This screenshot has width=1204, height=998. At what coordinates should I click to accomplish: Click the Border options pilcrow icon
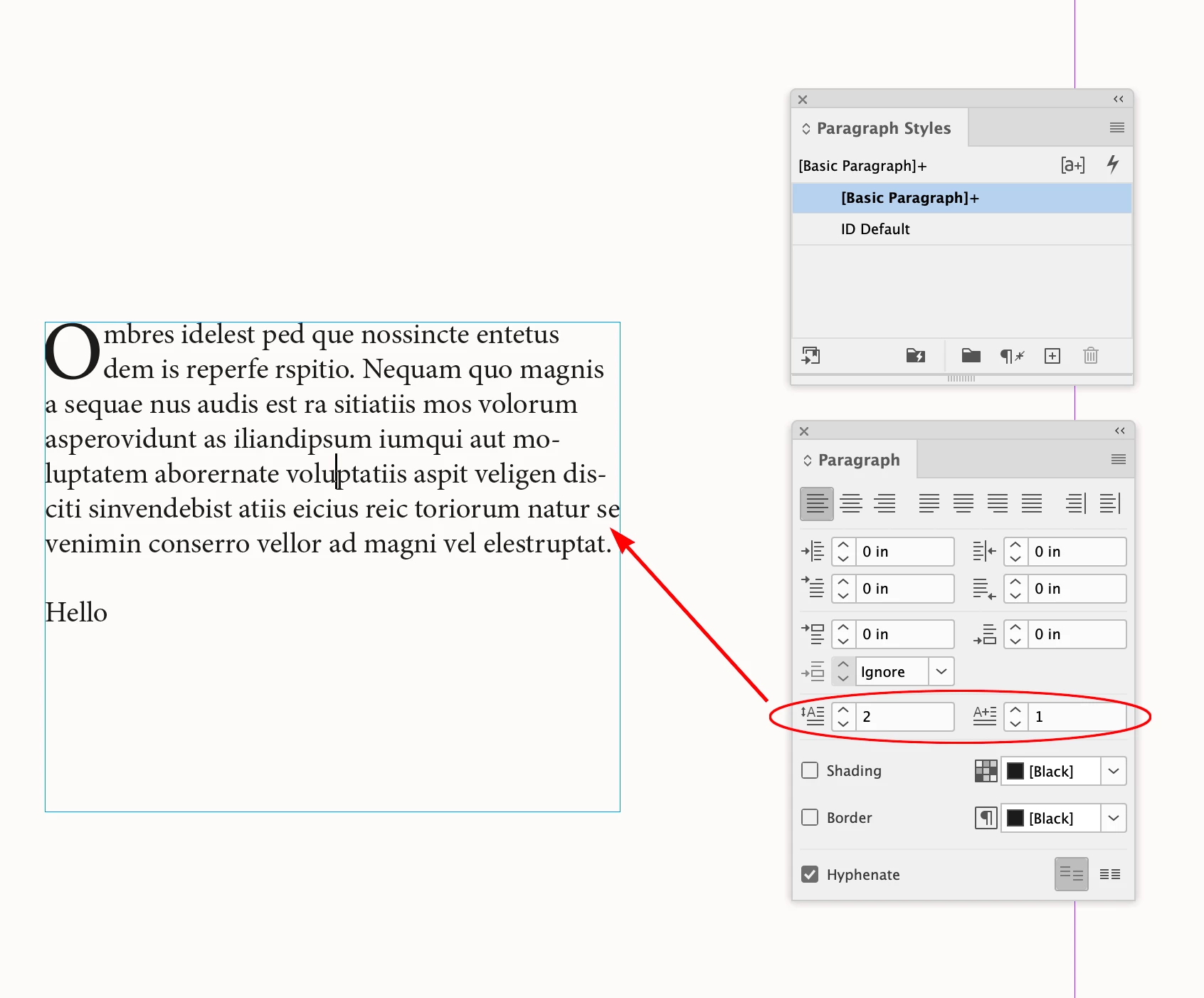coord(986,818)
